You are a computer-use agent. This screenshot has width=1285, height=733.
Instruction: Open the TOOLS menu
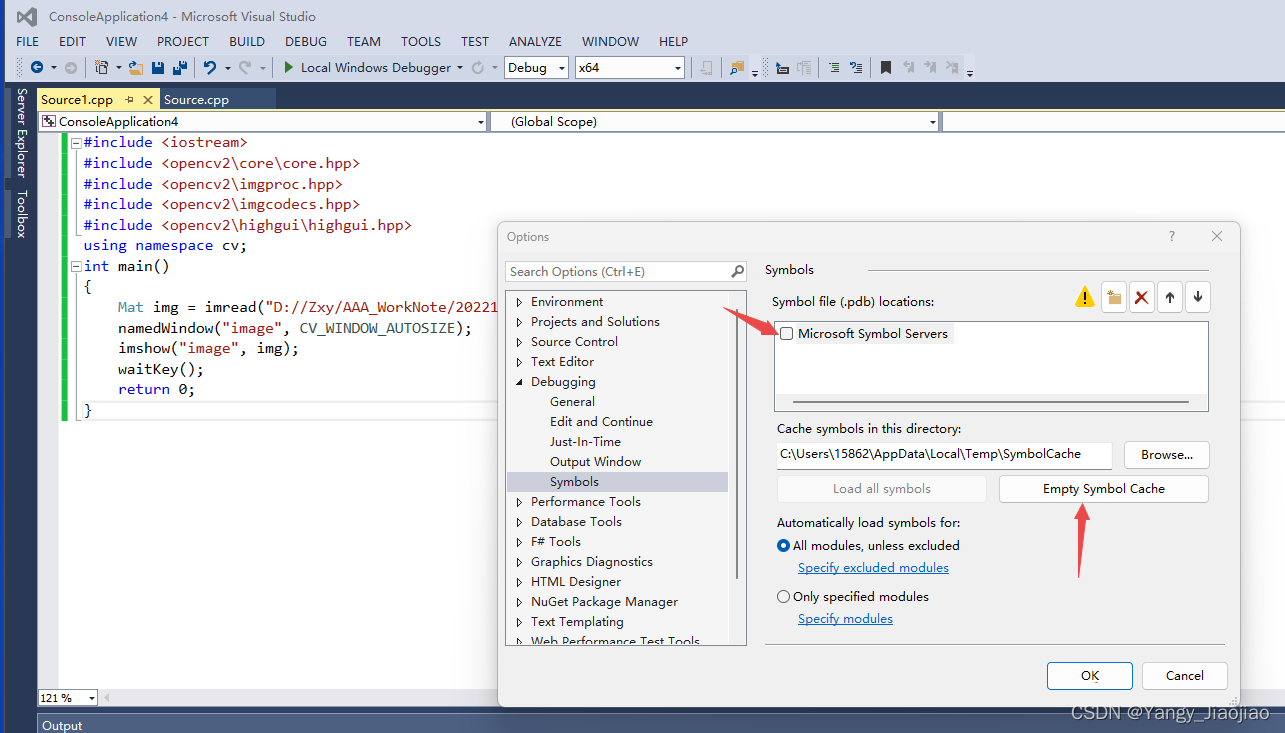(x=421, y=41)
